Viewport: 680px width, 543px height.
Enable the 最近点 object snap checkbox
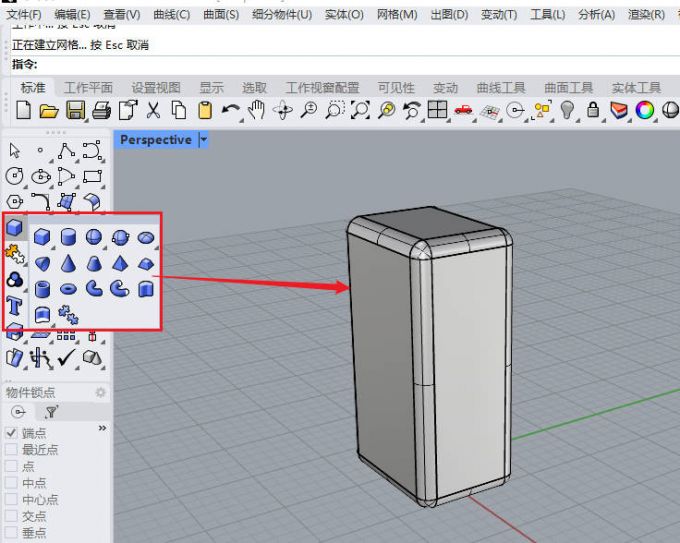point(11,449)
